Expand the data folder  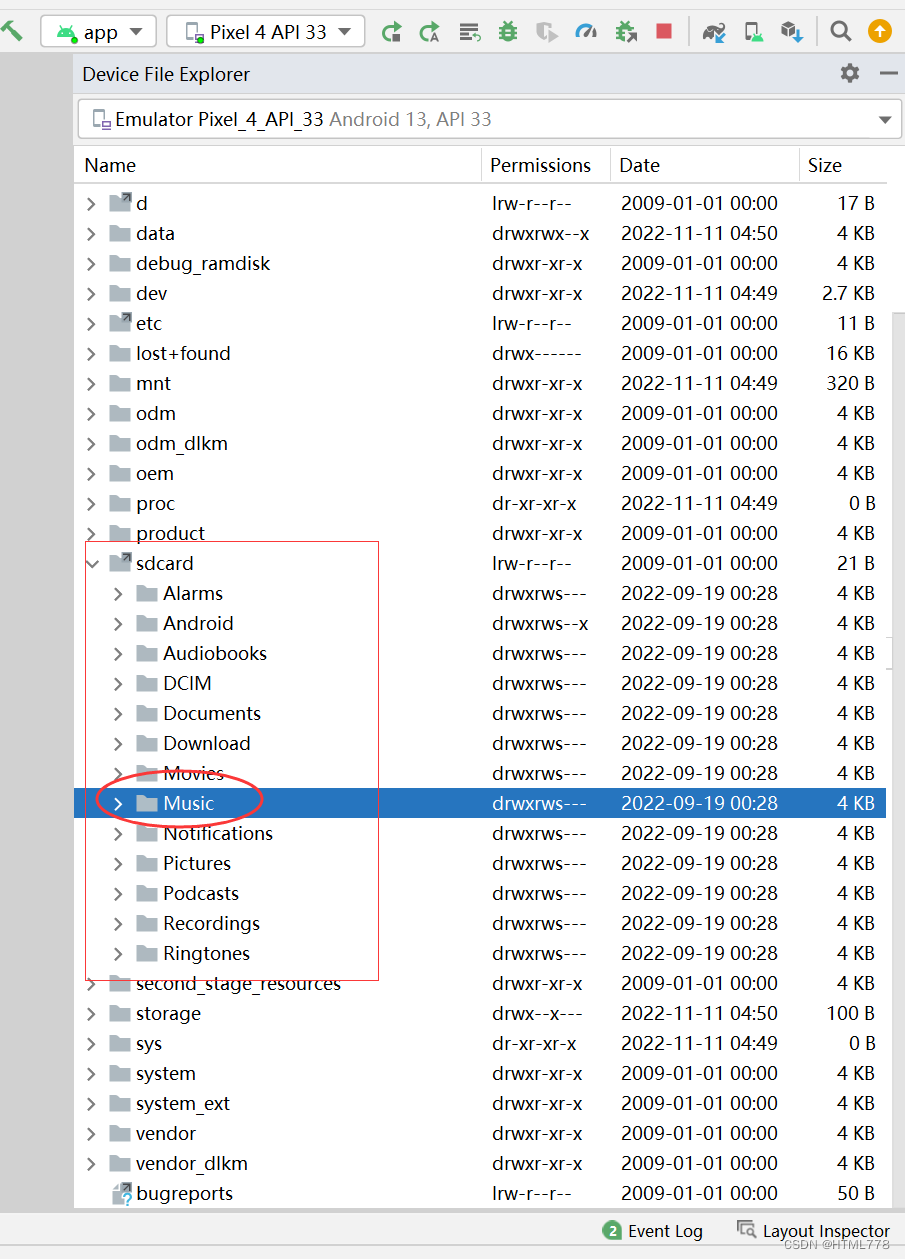[x=92, y=234]
